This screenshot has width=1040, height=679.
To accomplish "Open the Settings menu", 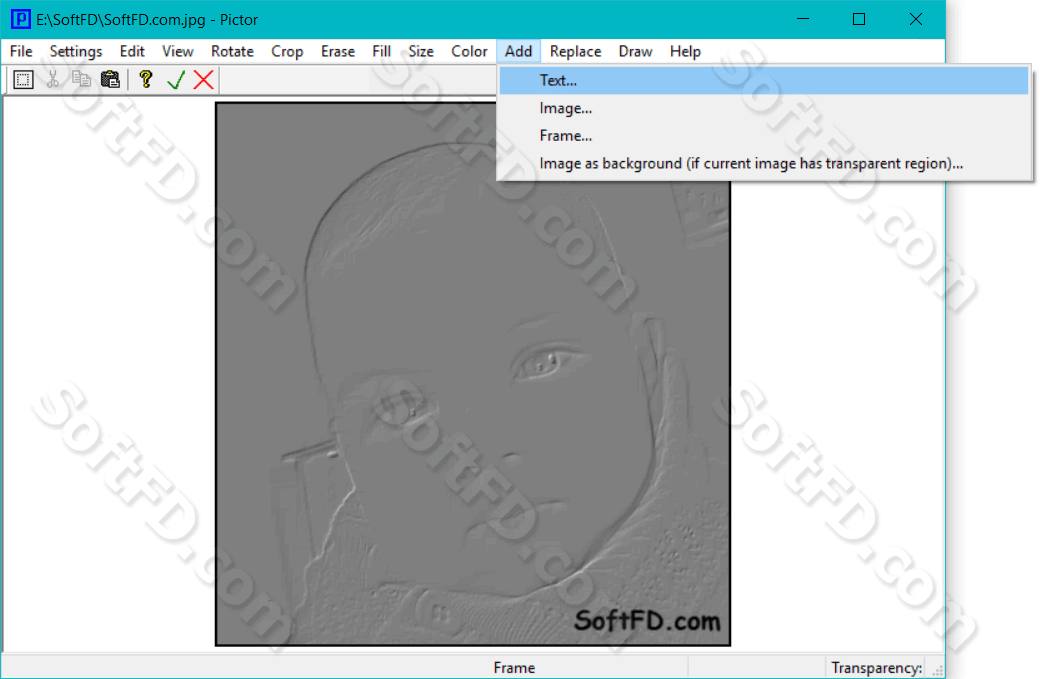I will pyautogui.click(x=76, y=51).
